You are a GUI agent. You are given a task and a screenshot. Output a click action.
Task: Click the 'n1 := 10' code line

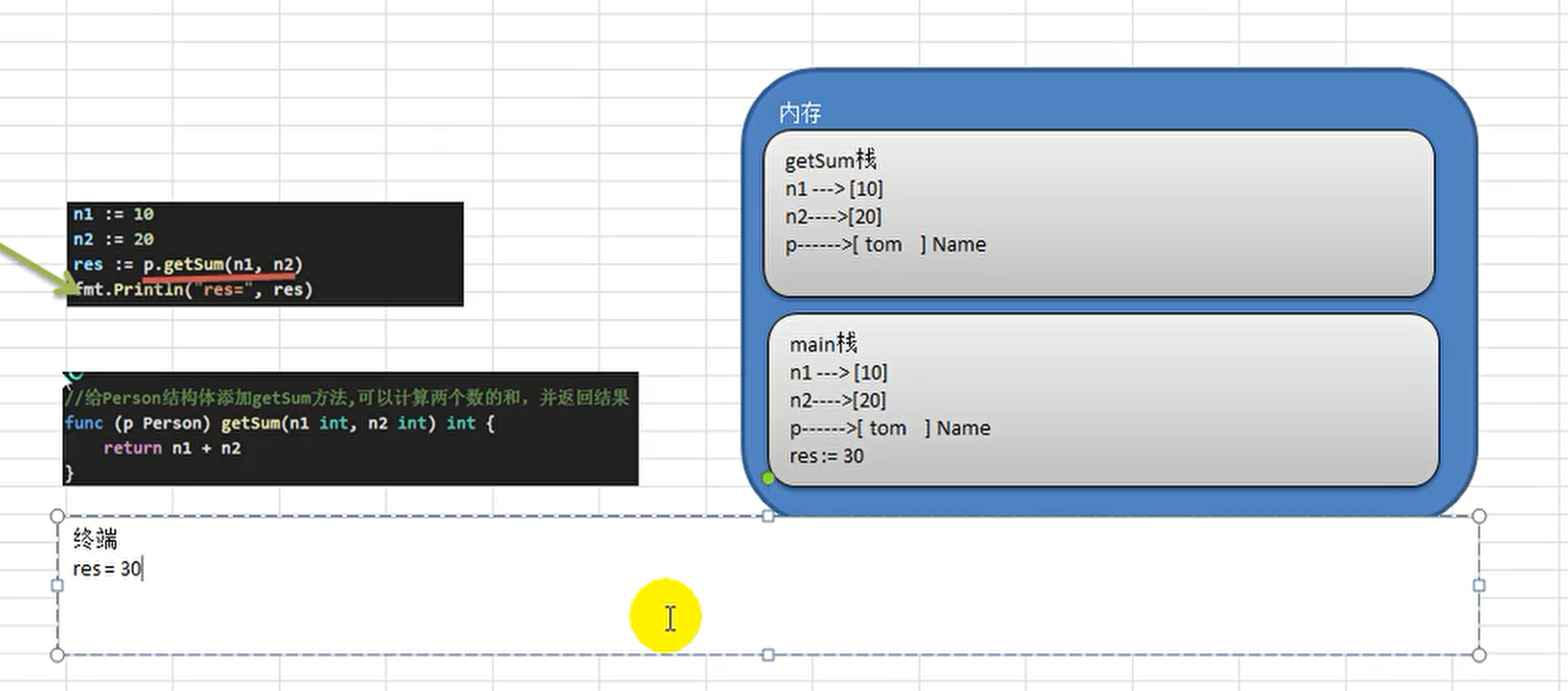click(113, 214)
